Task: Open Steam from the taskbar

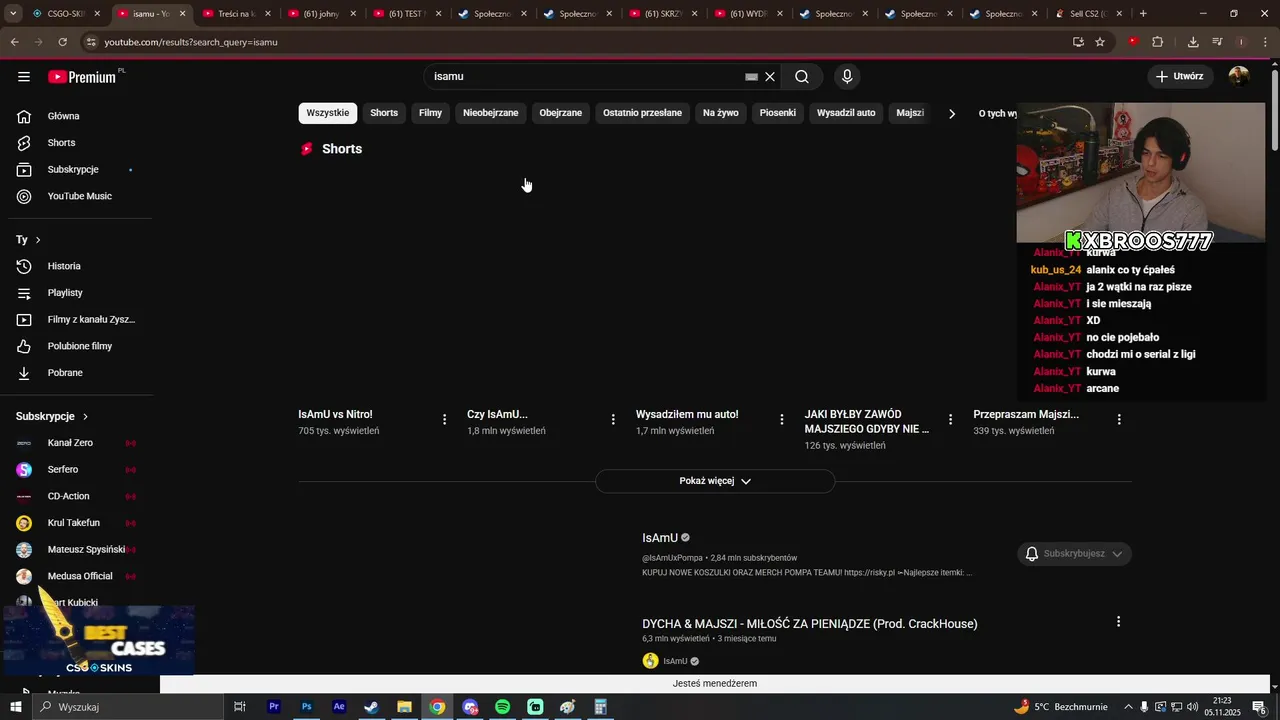Action: [x=371, y=707]
